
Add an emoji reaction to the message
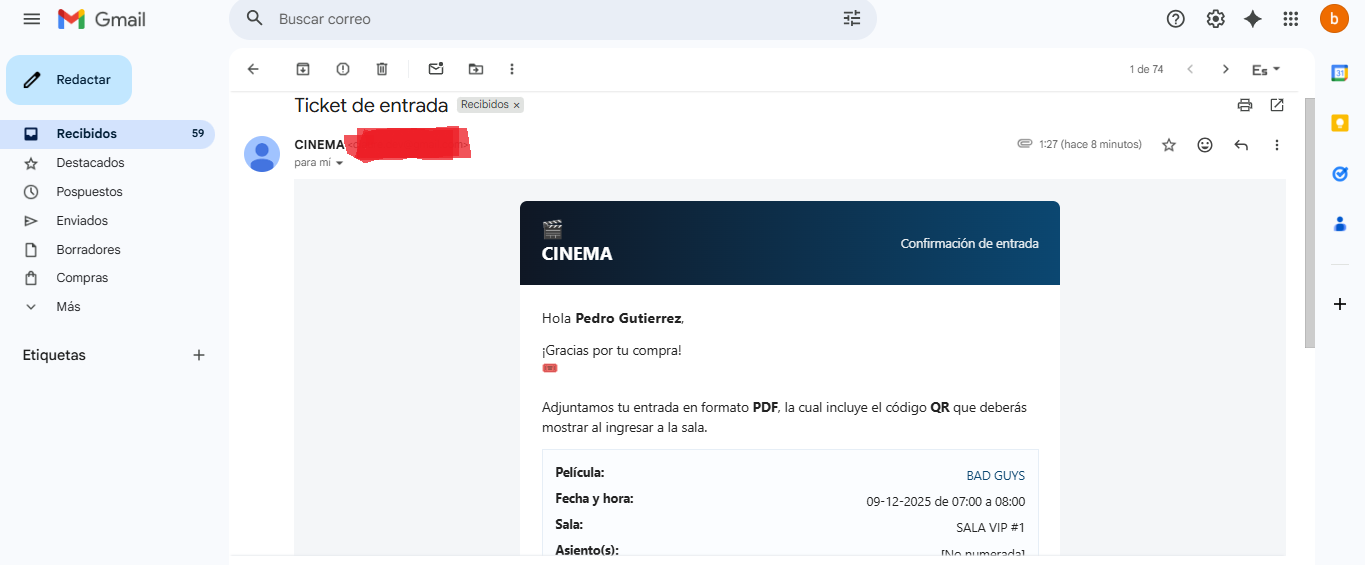(x=1205, y=145)
